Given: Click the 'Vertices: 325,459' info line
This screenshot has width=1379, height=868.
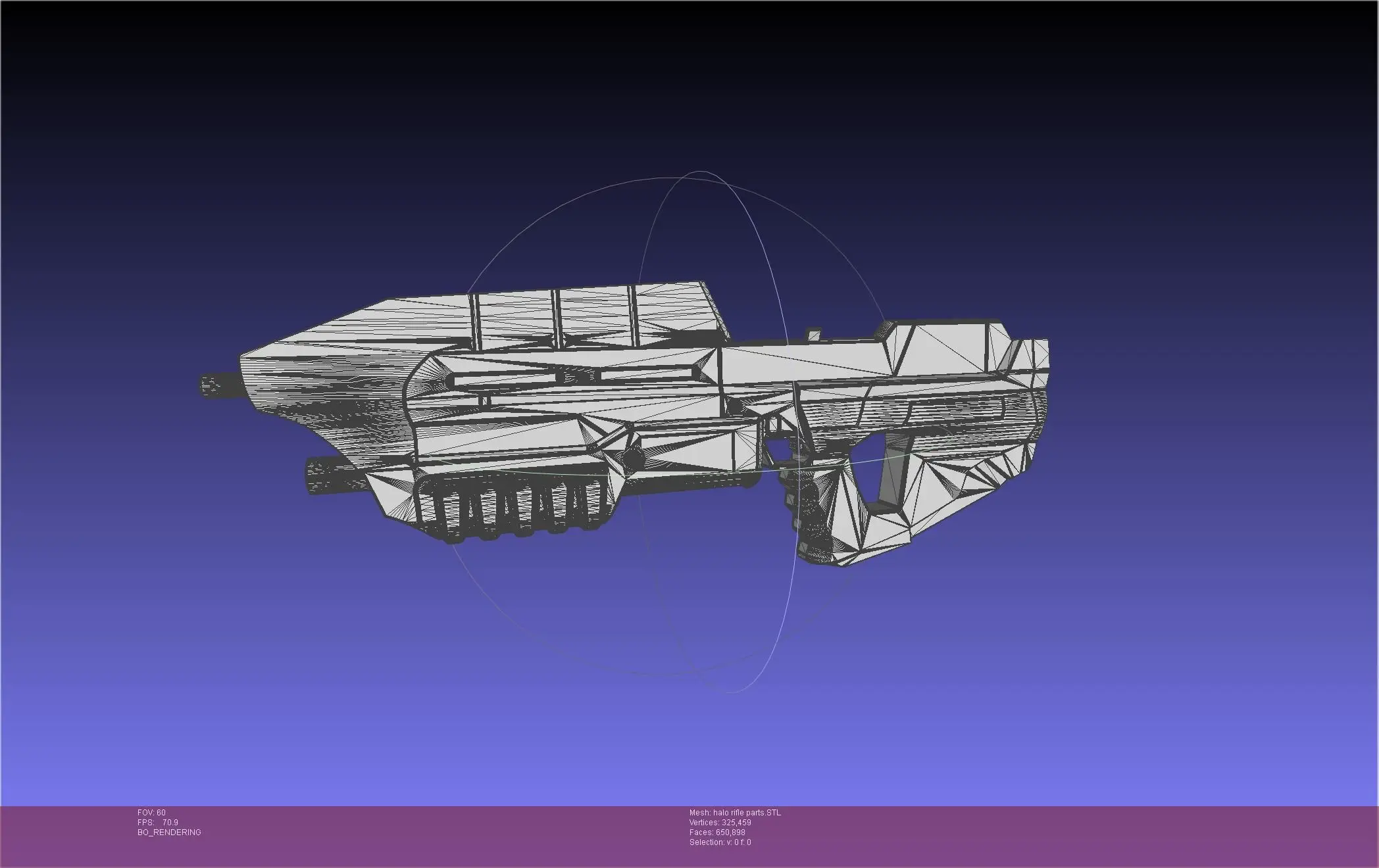Looking at the screenshot, I should (x=720, y=823).
